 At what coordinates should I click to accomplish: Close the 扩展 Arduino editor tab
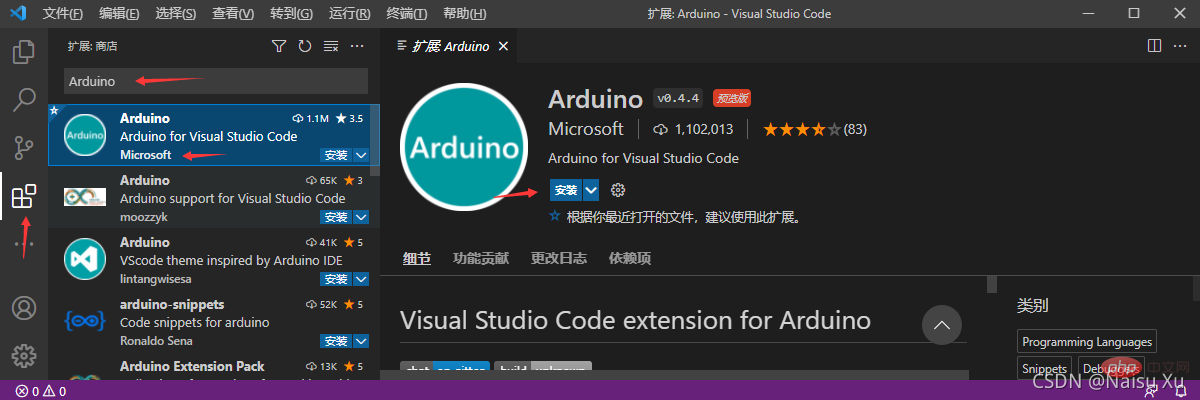503,47
